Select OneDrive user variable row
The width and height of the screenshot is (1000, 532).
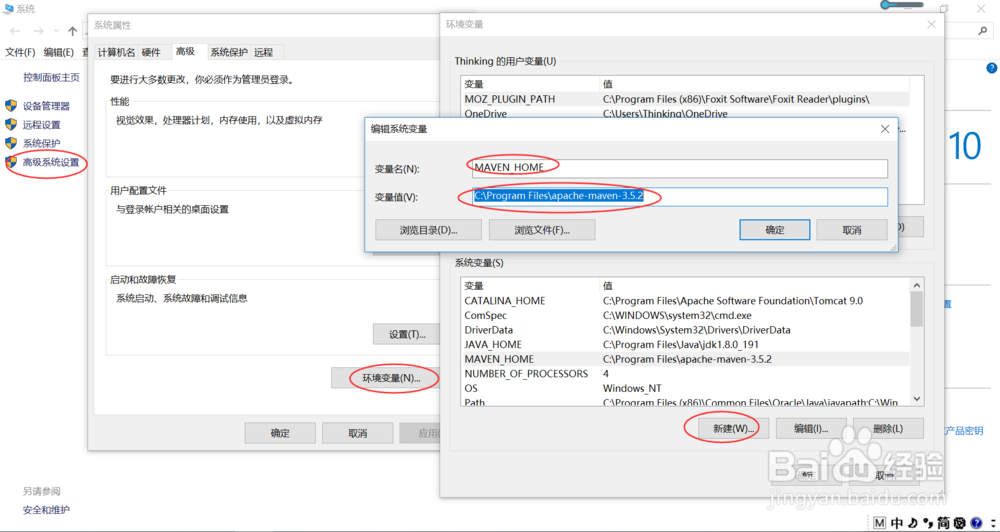[x=686, y=113]
